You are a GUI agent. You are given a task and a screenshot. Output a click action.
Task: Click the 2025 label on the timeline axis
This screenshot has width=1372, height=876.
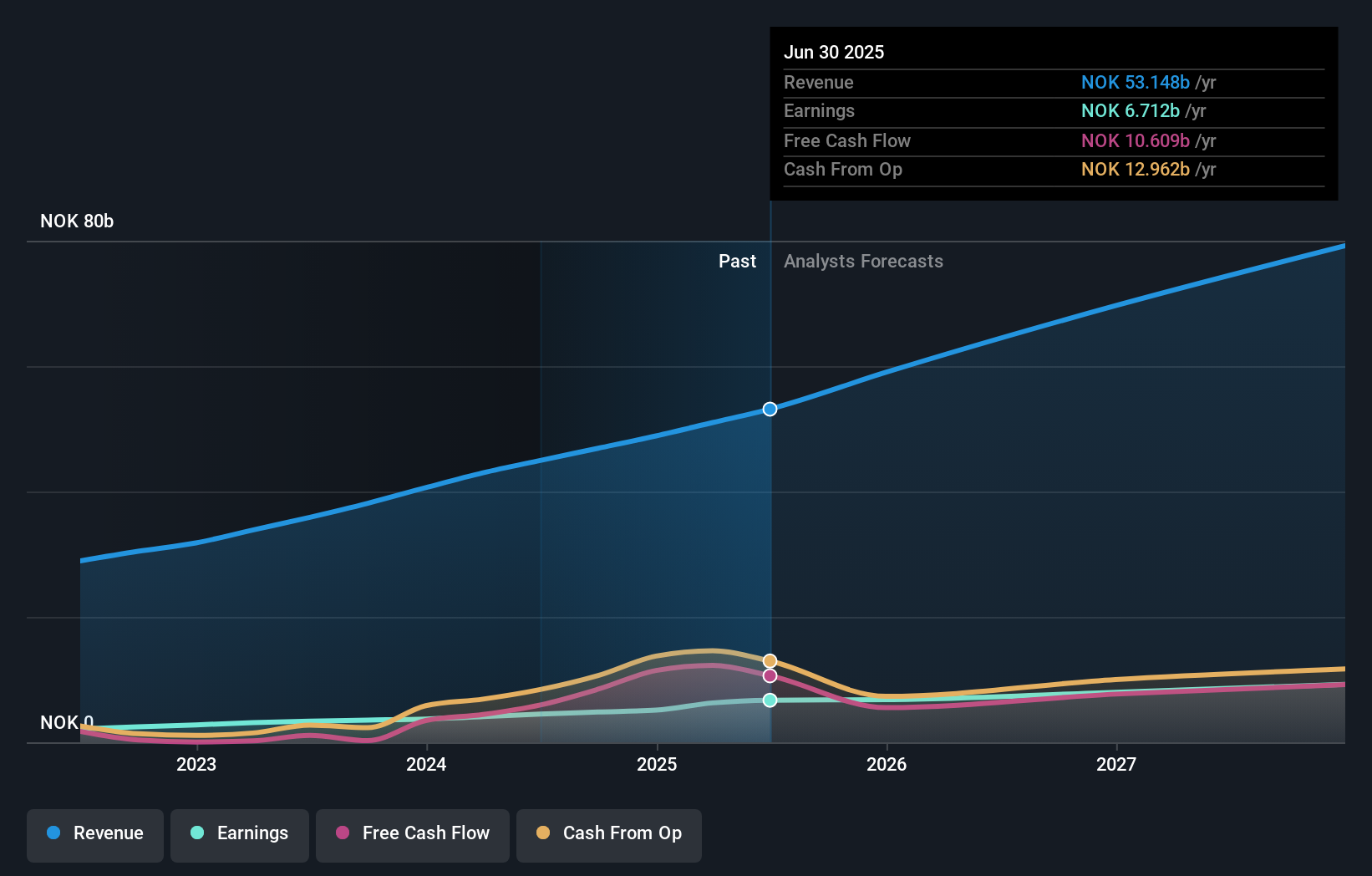pyautogui.click(x=657, y=763)
